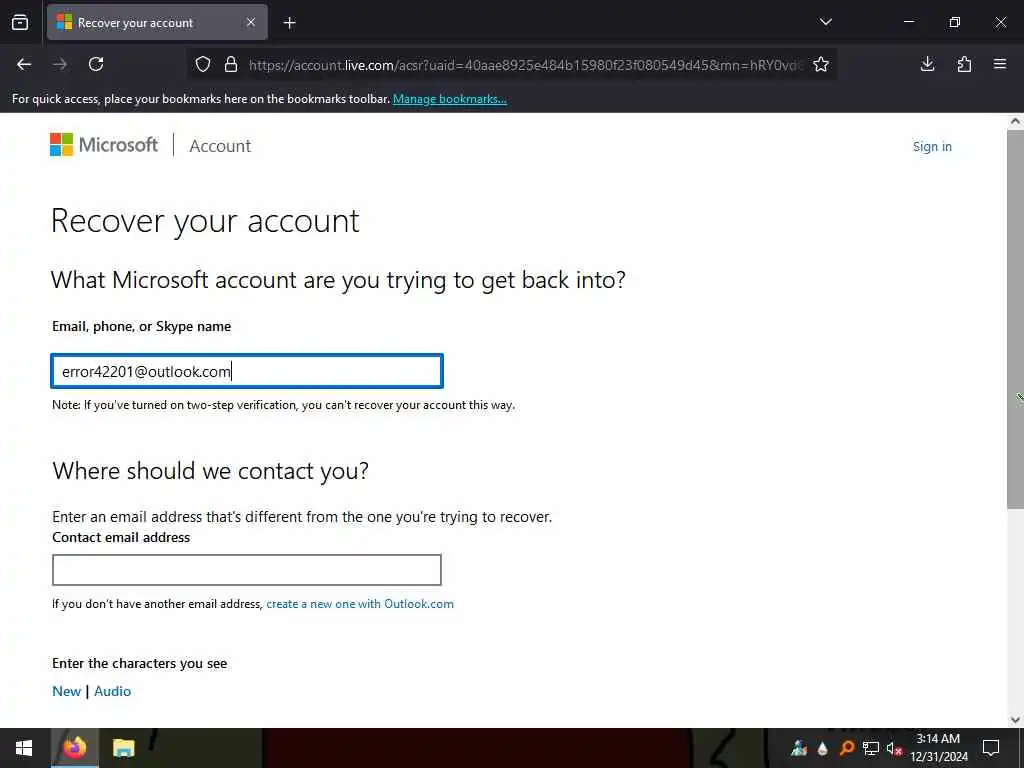
Task: Click the forward navigation arrow
Action: (x=60, y=64)
